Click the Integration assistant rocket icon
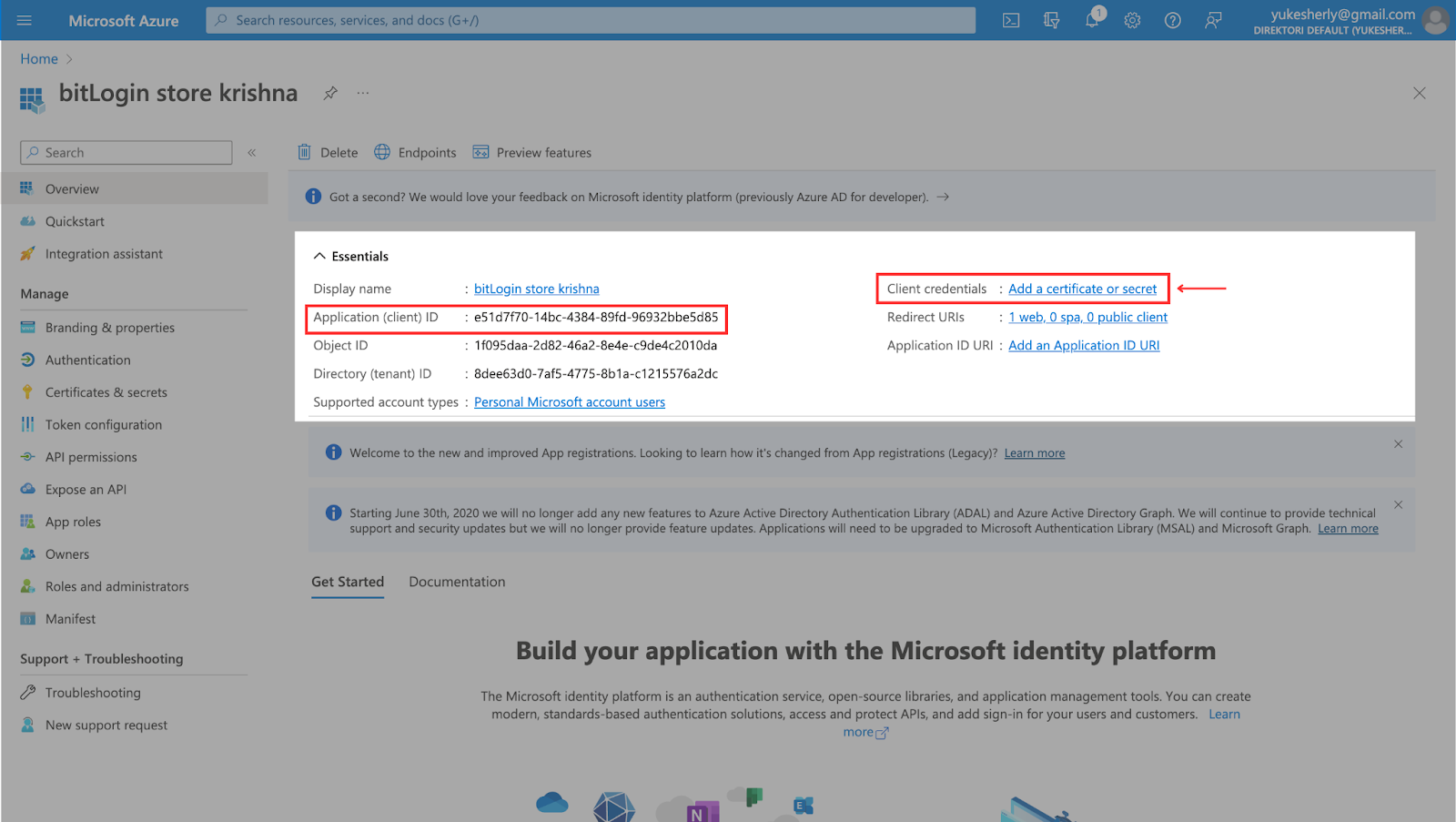This screenshot has width=1456, height=822. tap(28, 254)
